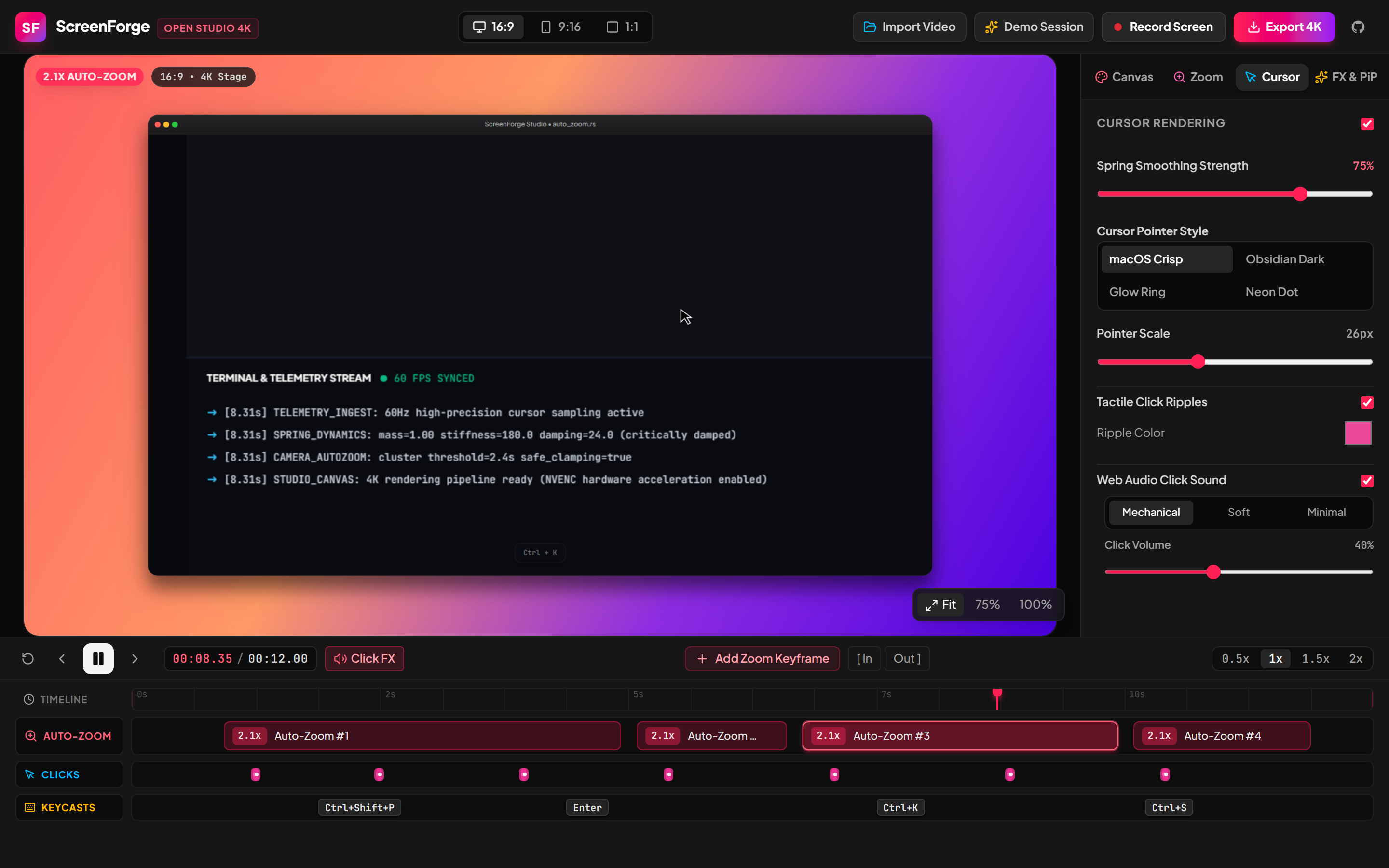
Task: Click Record Screen button
Action: pos(1163,27)
